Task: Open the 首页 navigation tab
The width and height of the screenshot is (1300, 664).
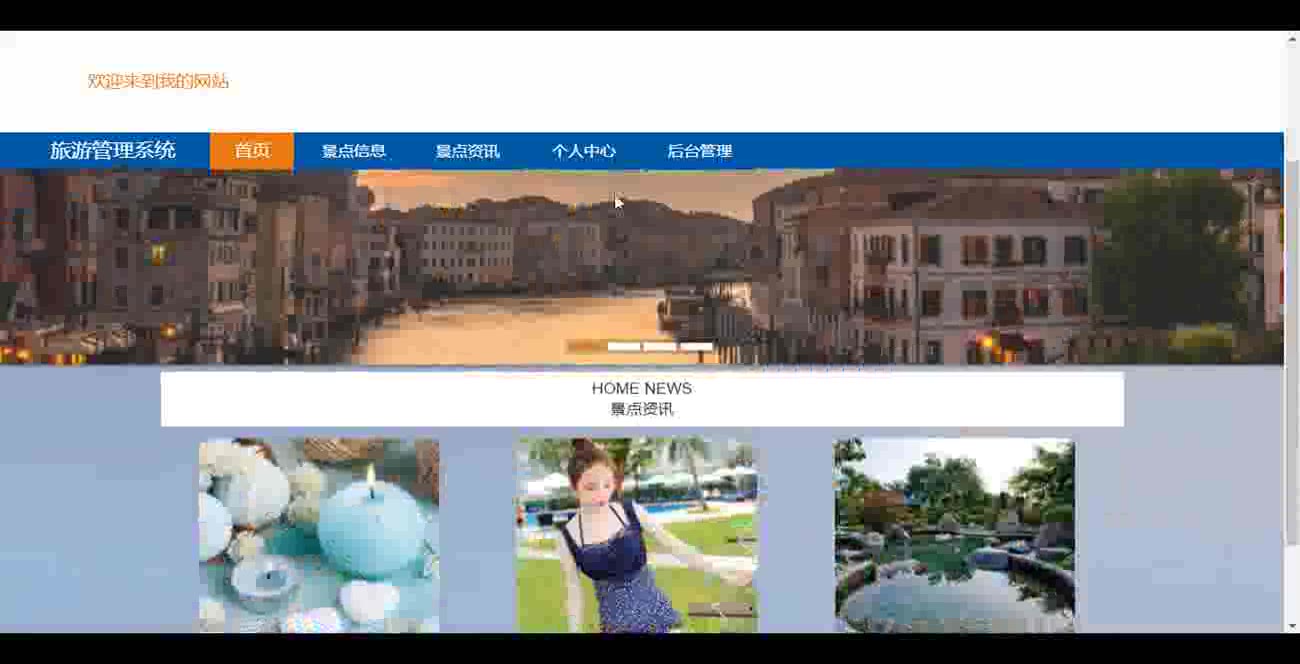Action: pos(252,151)
